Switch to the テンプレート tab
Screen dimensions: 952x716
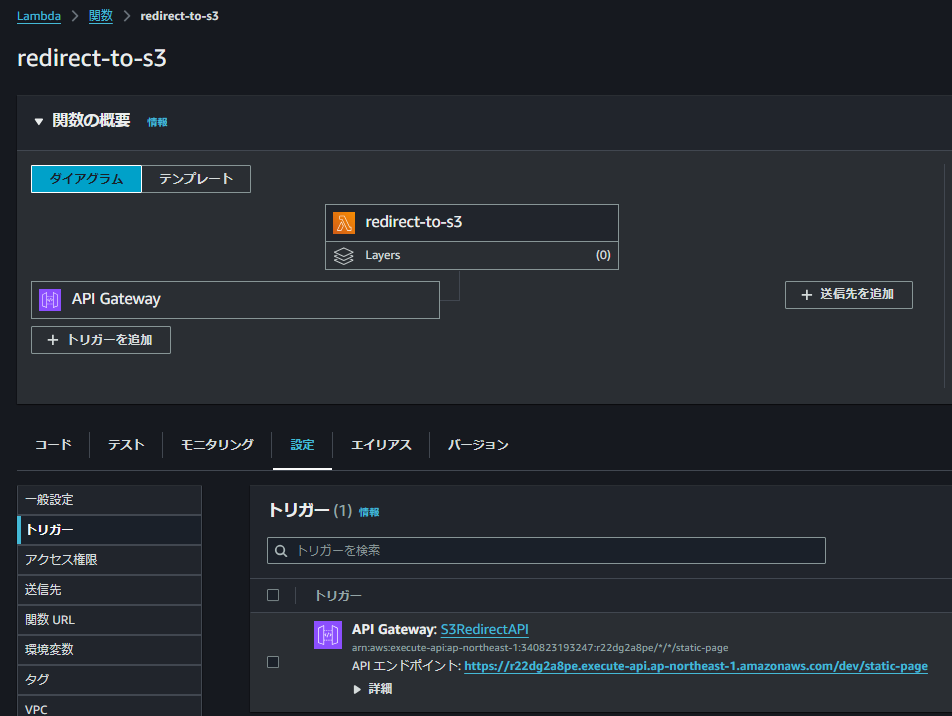point(196,178)
